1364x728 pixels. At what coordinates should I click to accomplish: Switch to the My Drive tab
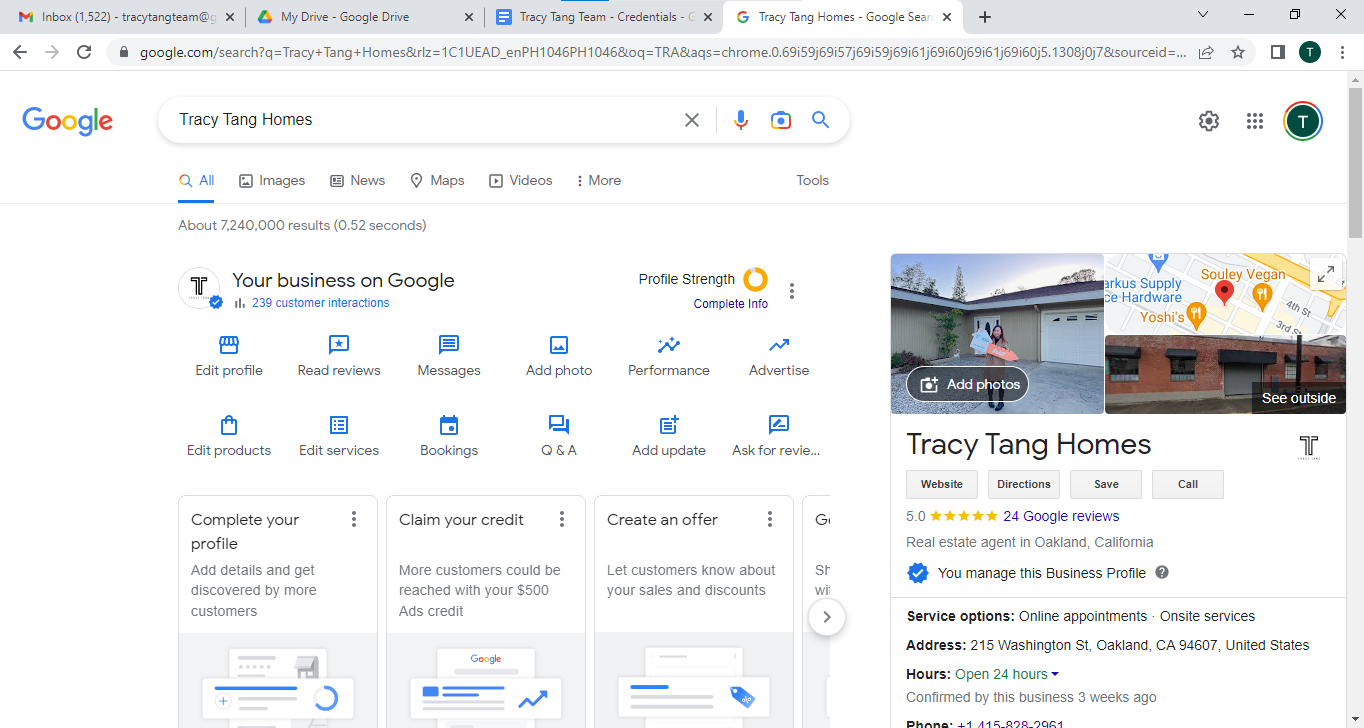tap(365, 17)
